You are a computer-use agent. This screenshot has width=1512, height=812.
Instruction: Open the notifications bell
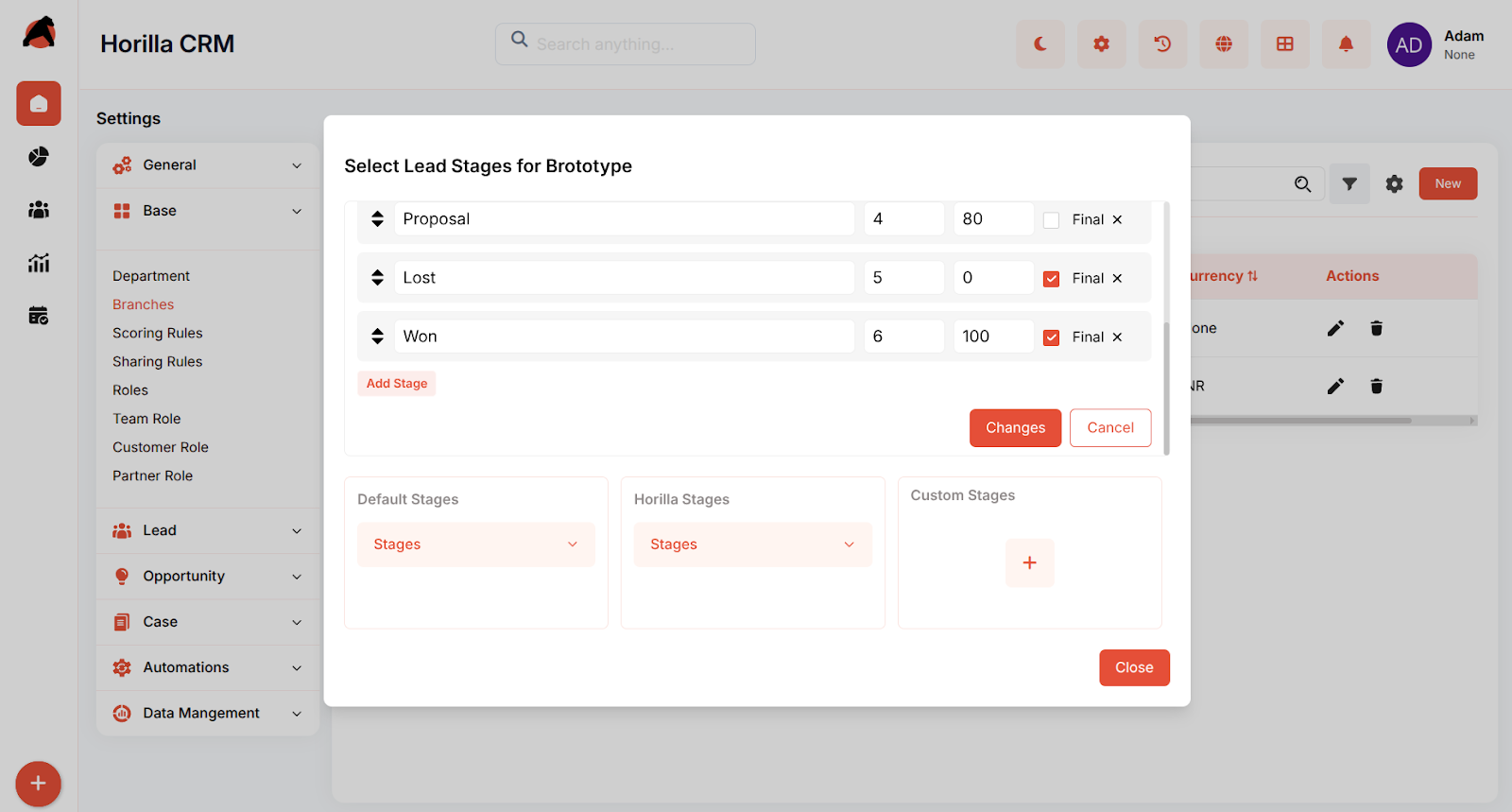coord(1347,44)
